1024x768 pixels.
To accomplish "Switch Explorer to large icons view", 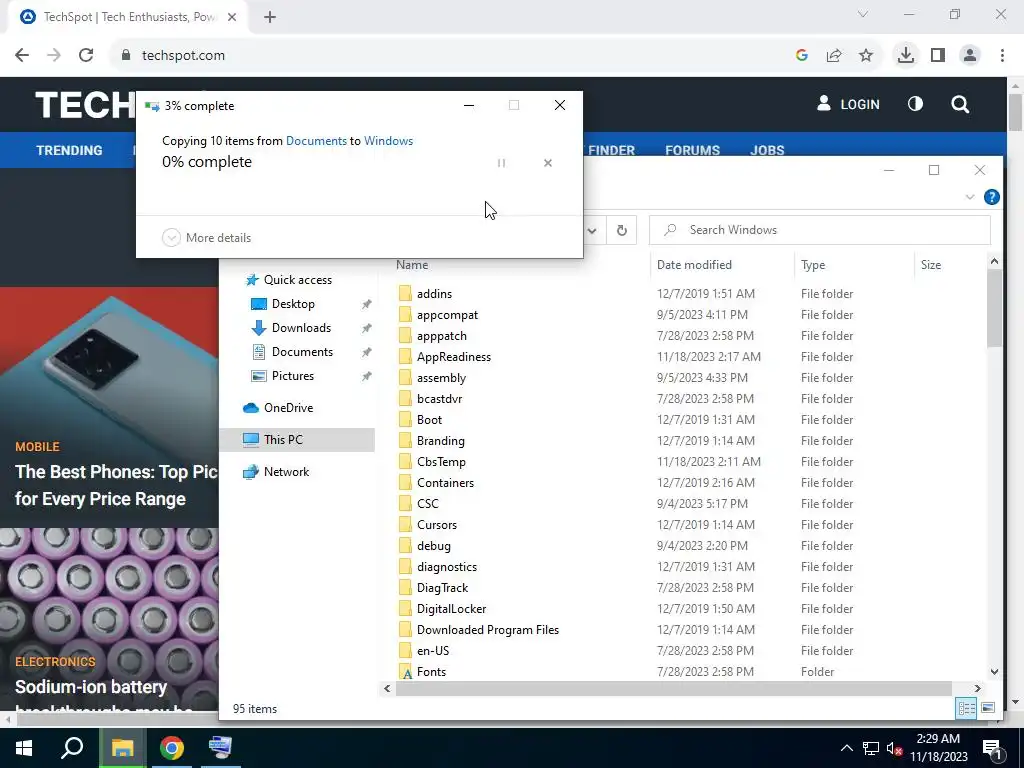I will pos(988,708).
